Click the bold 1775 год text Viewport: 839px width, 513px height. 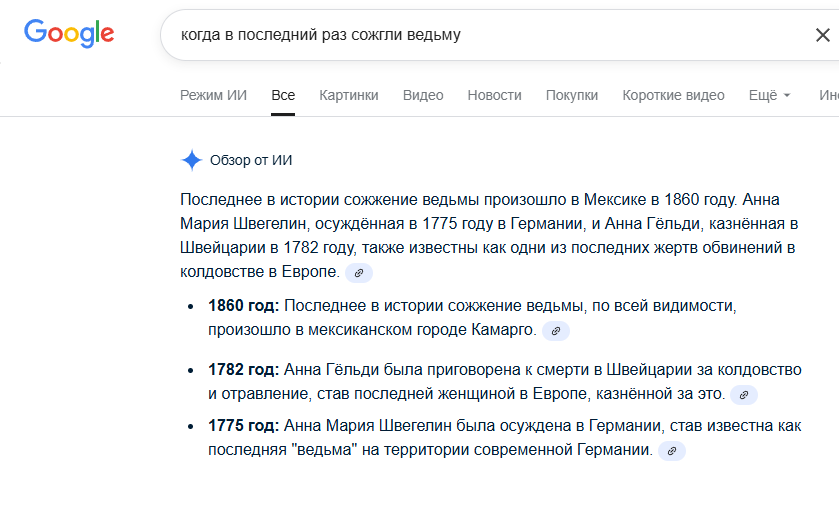click(243, 425)
